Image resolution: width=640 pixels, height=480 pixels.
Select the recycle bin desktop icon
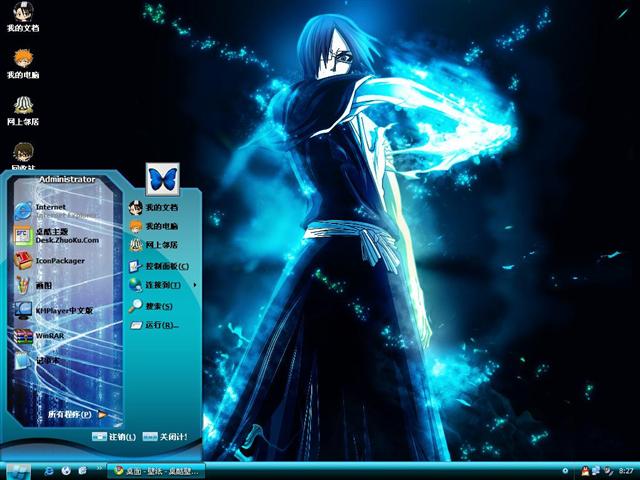click(x=23, y=156)
